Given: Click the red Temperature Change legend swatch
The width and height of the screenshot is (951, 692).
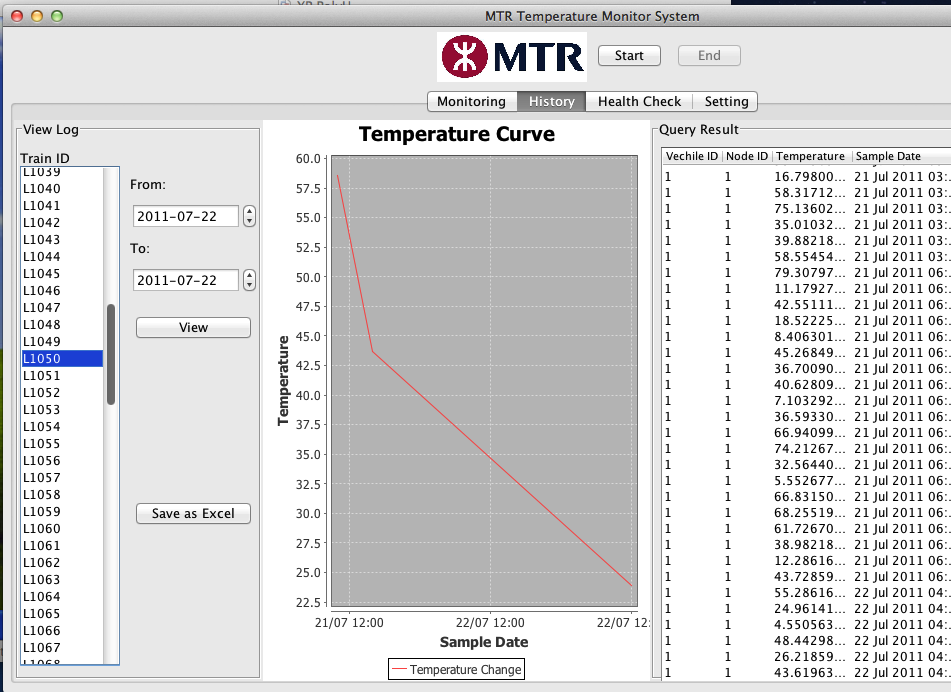Looking at the screenshot, I should pos(399,670).
